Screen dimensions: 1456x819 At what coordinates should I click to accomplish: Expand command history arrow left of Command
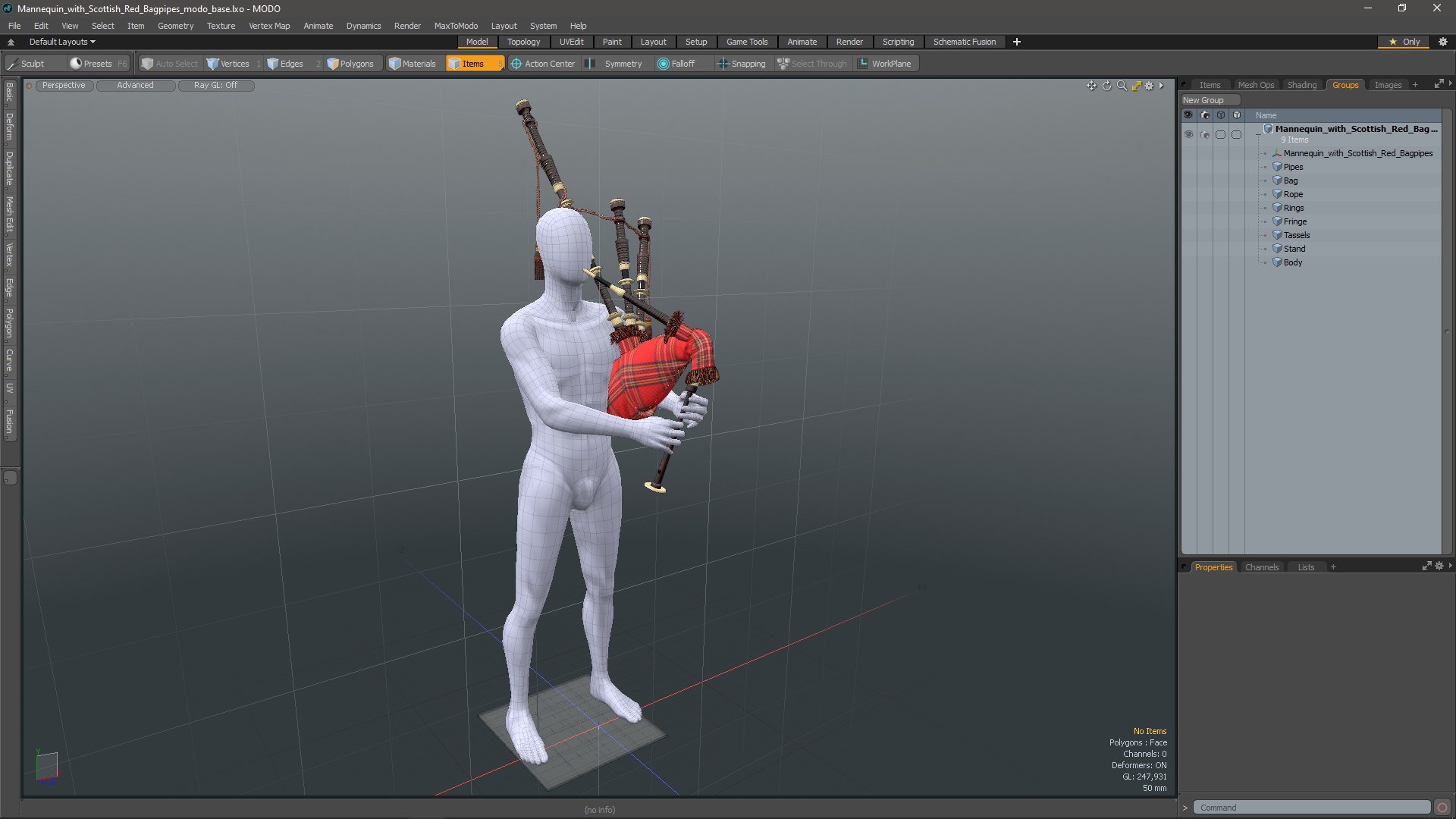click(x=1185, y=808)
